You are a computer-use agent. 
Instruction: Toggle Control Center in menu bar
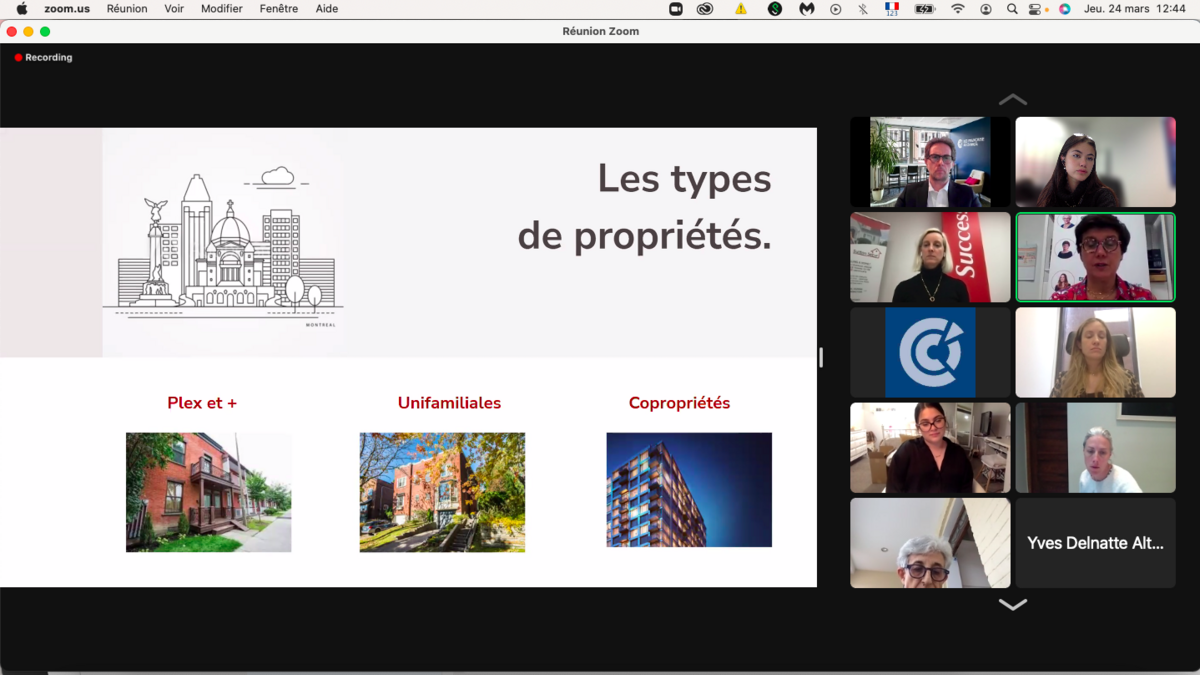pos(1035,9)
